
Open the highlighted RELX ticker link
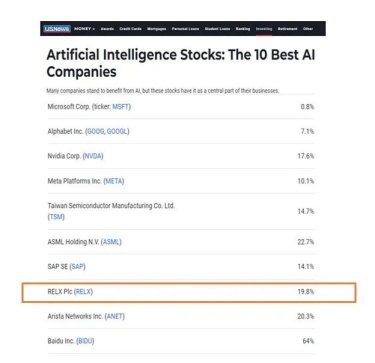coord(83,292)
